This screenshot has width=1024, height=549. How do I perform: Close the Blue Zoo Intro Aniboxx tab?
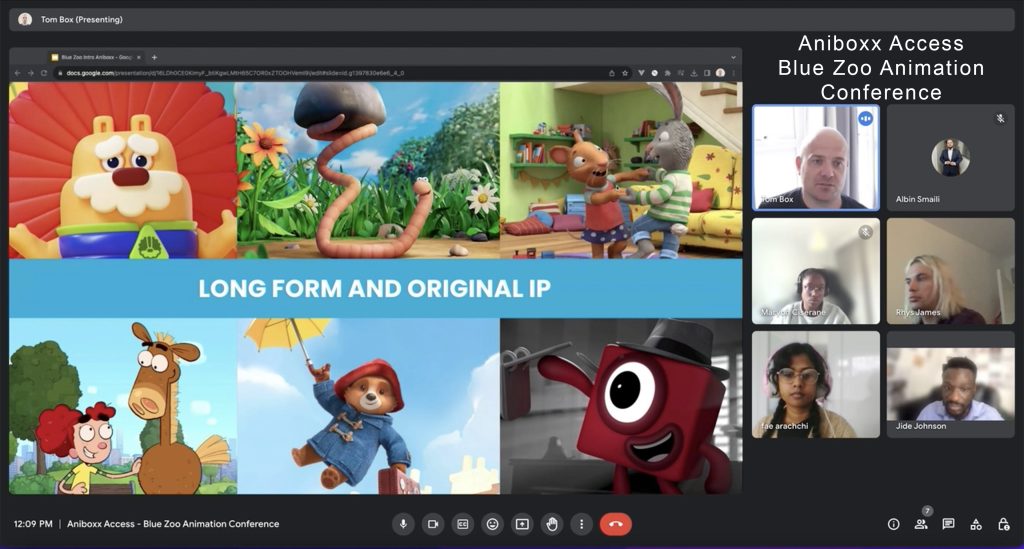(138, 57)
